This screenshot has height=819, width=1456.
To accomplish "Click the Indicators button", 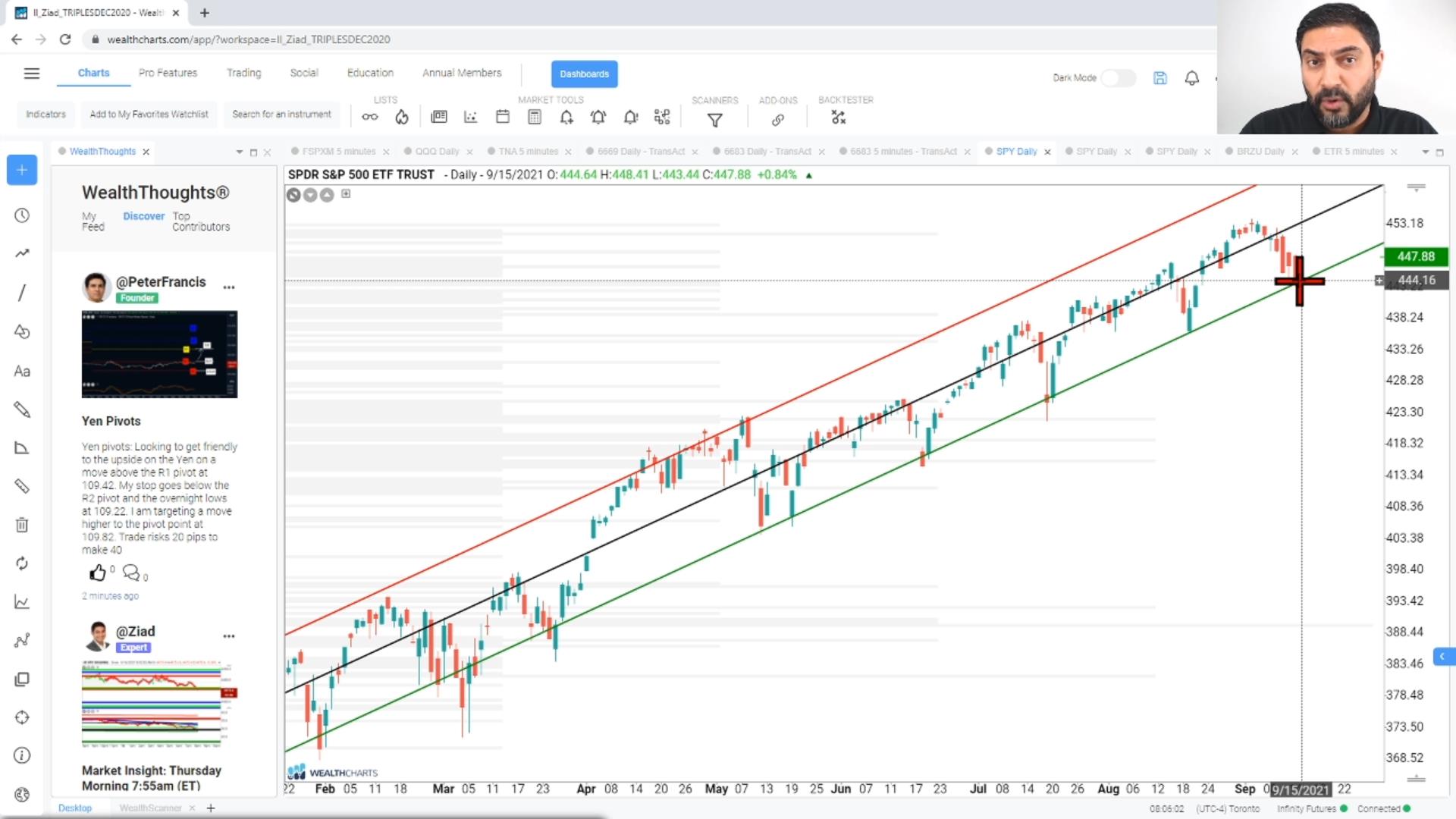I will [x=46, y=115].
